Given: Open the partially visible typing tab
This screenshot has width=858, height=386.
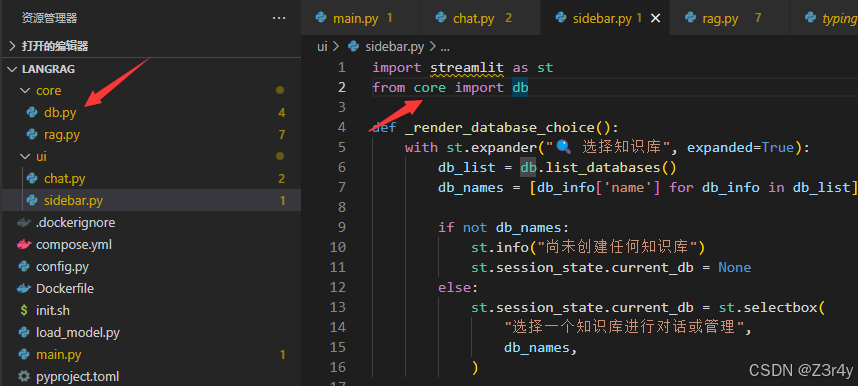Looking at the screenshot, I should coord(824,18).
